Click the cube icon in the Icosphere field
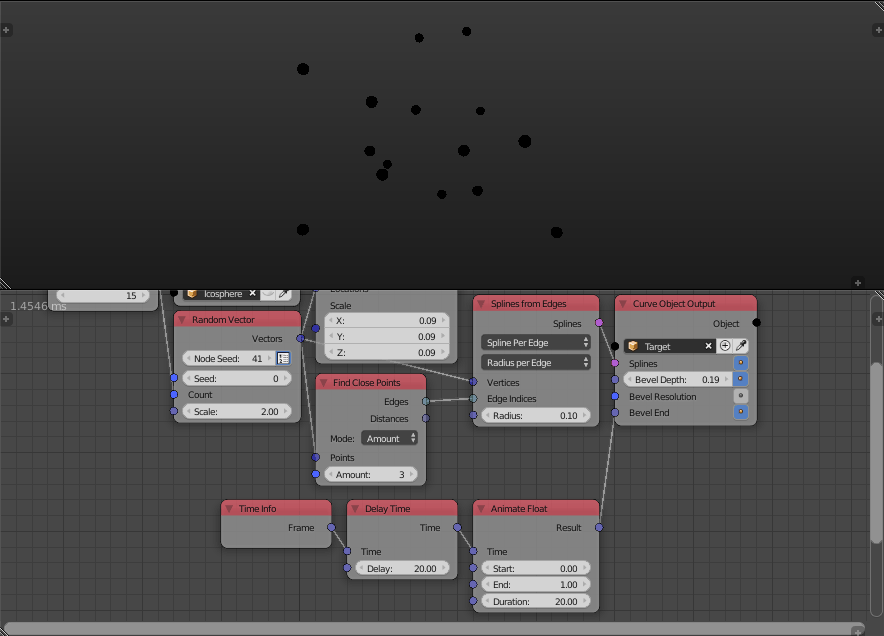This screenshot has width=884, height=636. point(192,293)
